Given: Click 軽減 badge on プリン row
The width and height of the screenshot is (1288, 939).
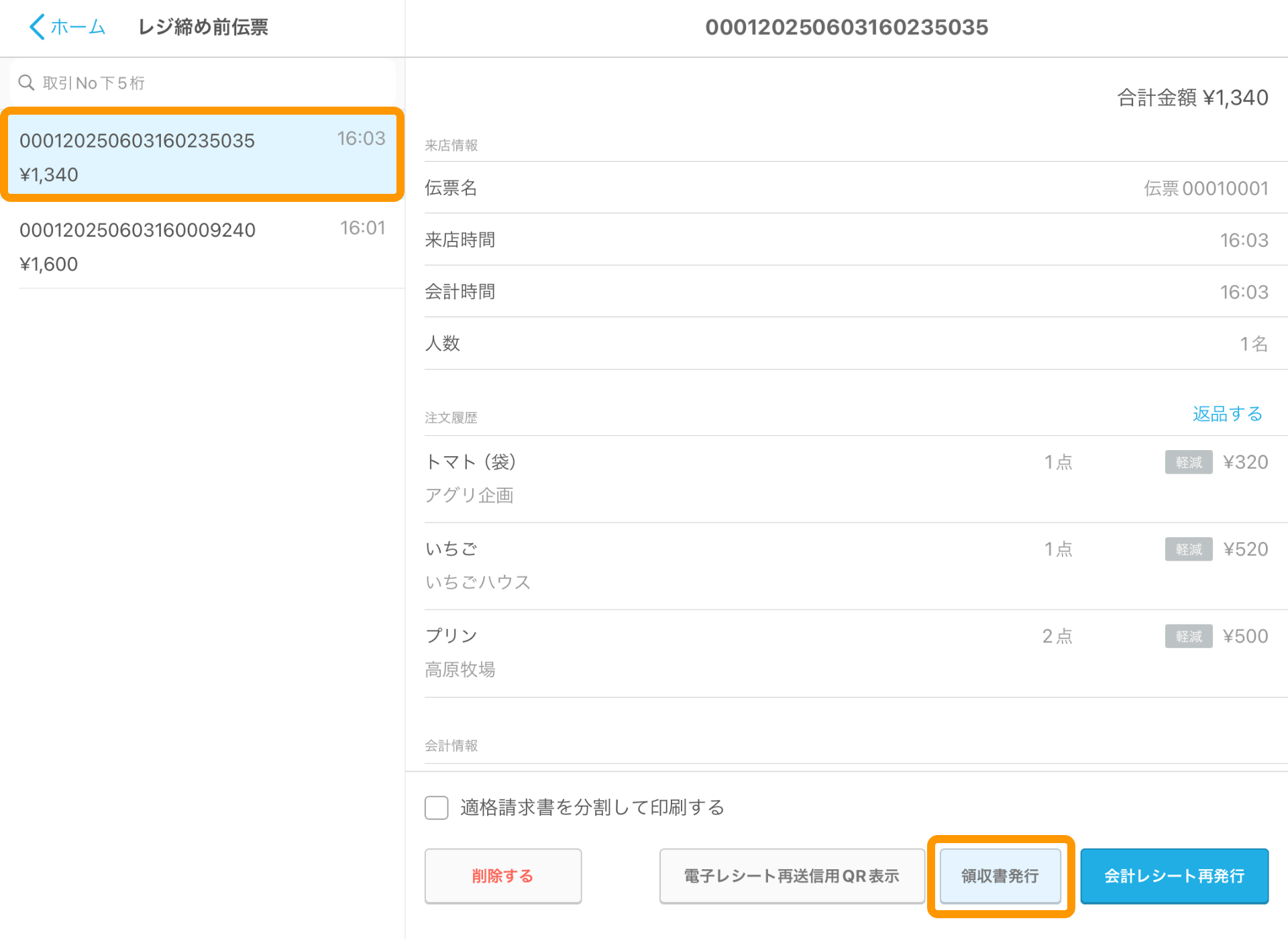Looking at the screenshot, I should tap(1189, 636).
